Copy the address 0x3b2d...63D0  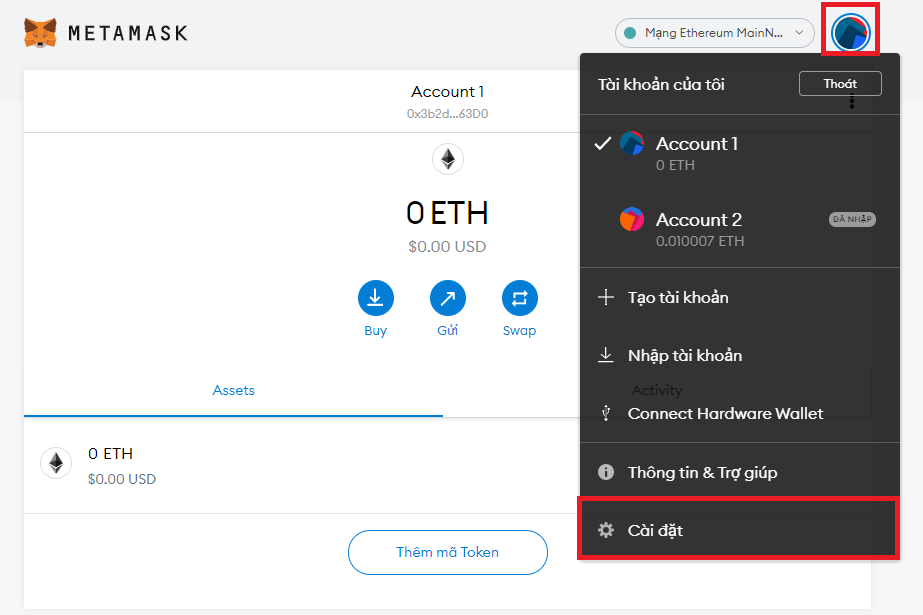click(x=447, y=114)
